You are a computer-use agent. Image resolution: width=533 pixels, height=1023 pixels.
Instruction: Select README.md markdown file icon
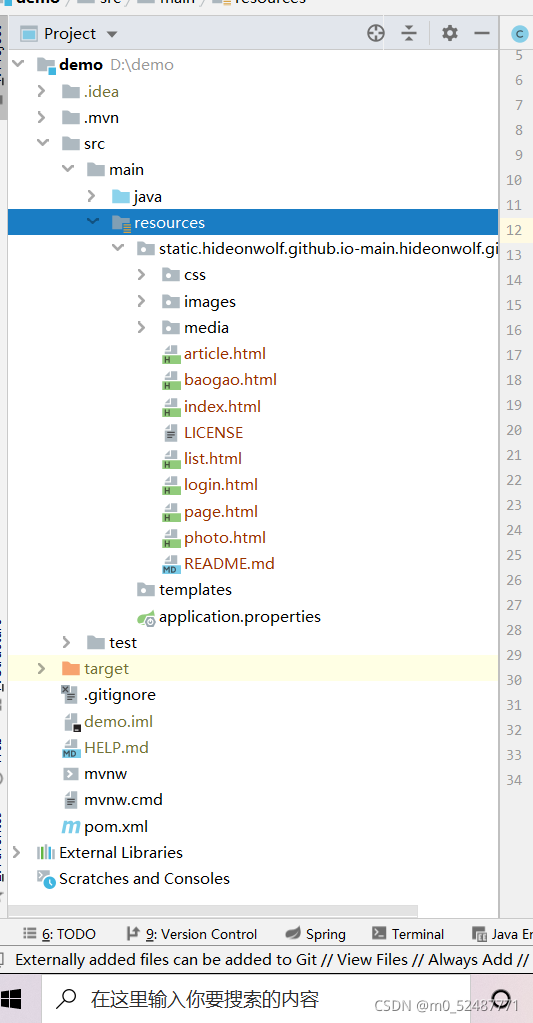(x=171, y=564)
